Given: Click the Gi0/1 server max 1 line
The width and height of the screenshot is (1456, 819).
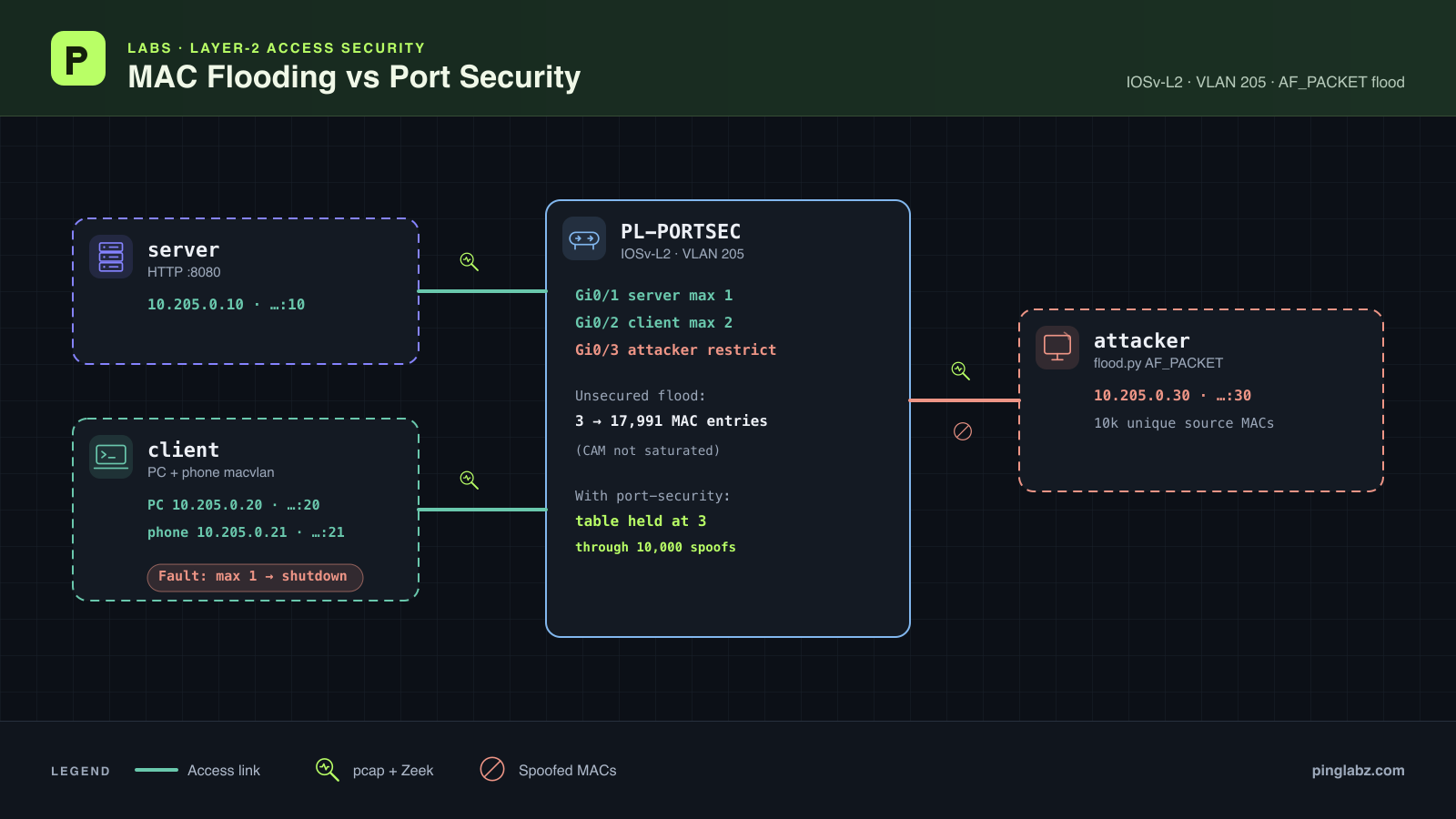Looking at the screenshot, I should click(653, 296).
